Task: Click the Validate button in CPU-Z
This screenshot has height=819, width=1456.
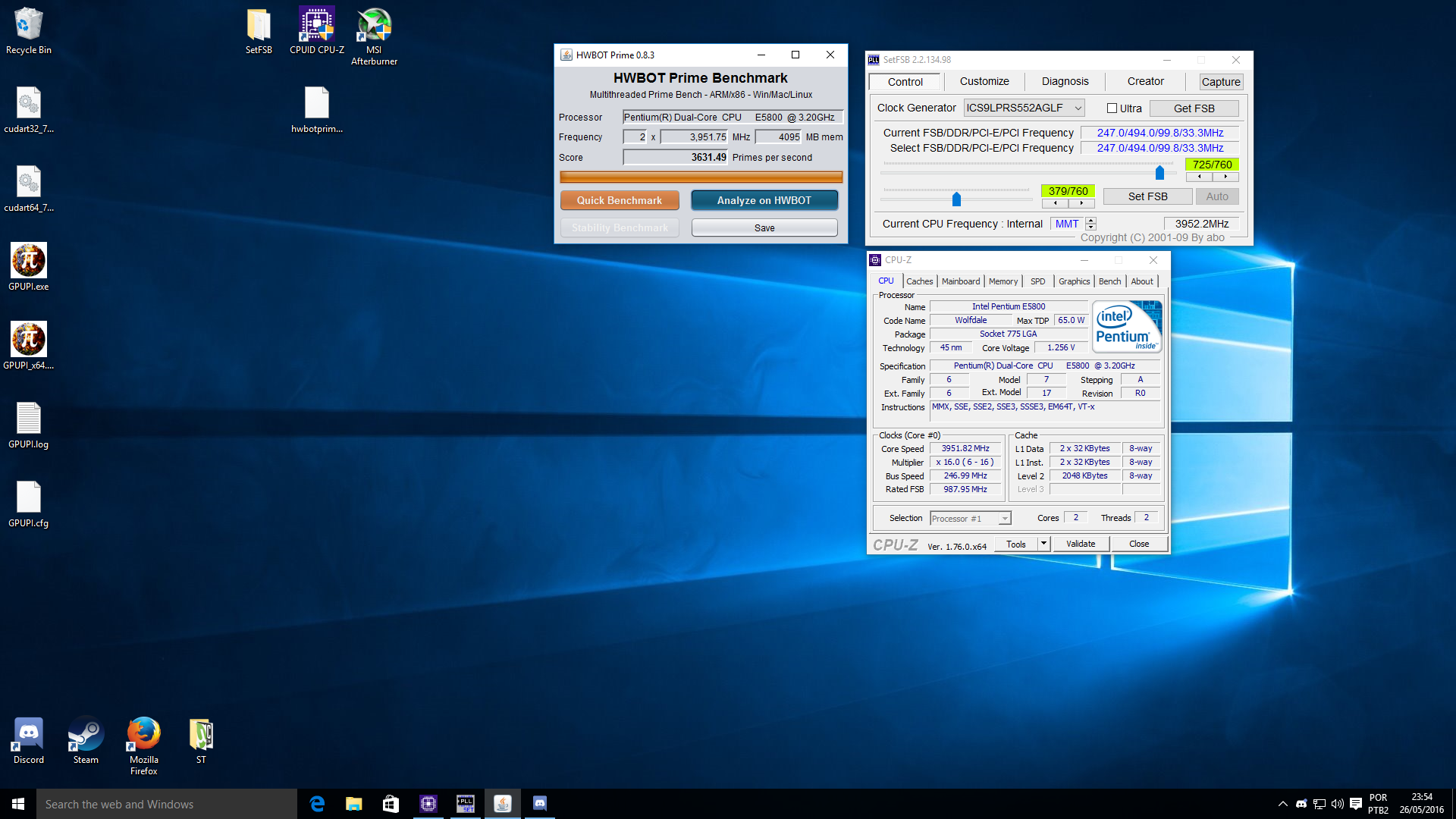Action: pos(1080,544)
